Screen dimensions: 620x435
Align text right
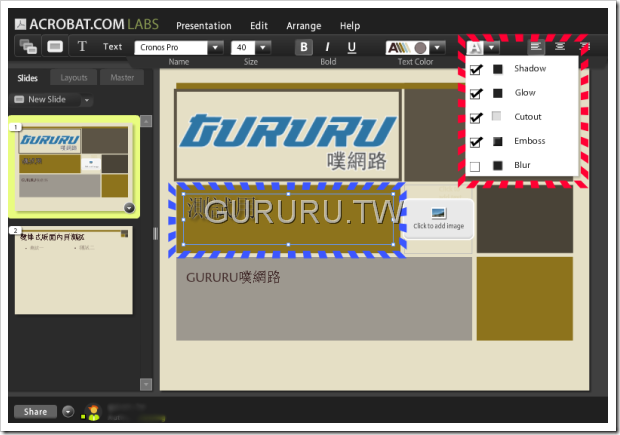584,47
